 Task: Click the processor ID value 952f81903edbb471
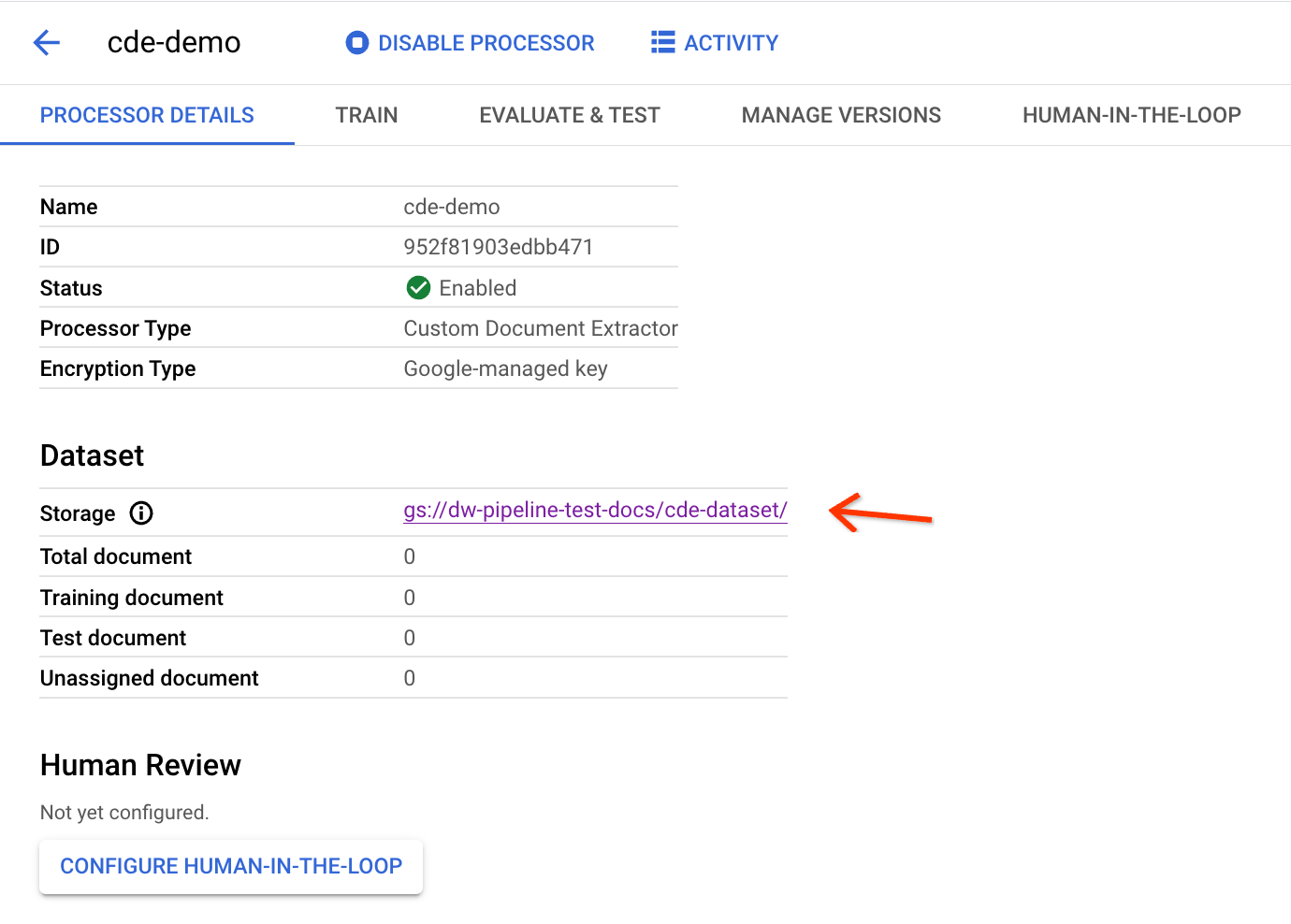498,247
